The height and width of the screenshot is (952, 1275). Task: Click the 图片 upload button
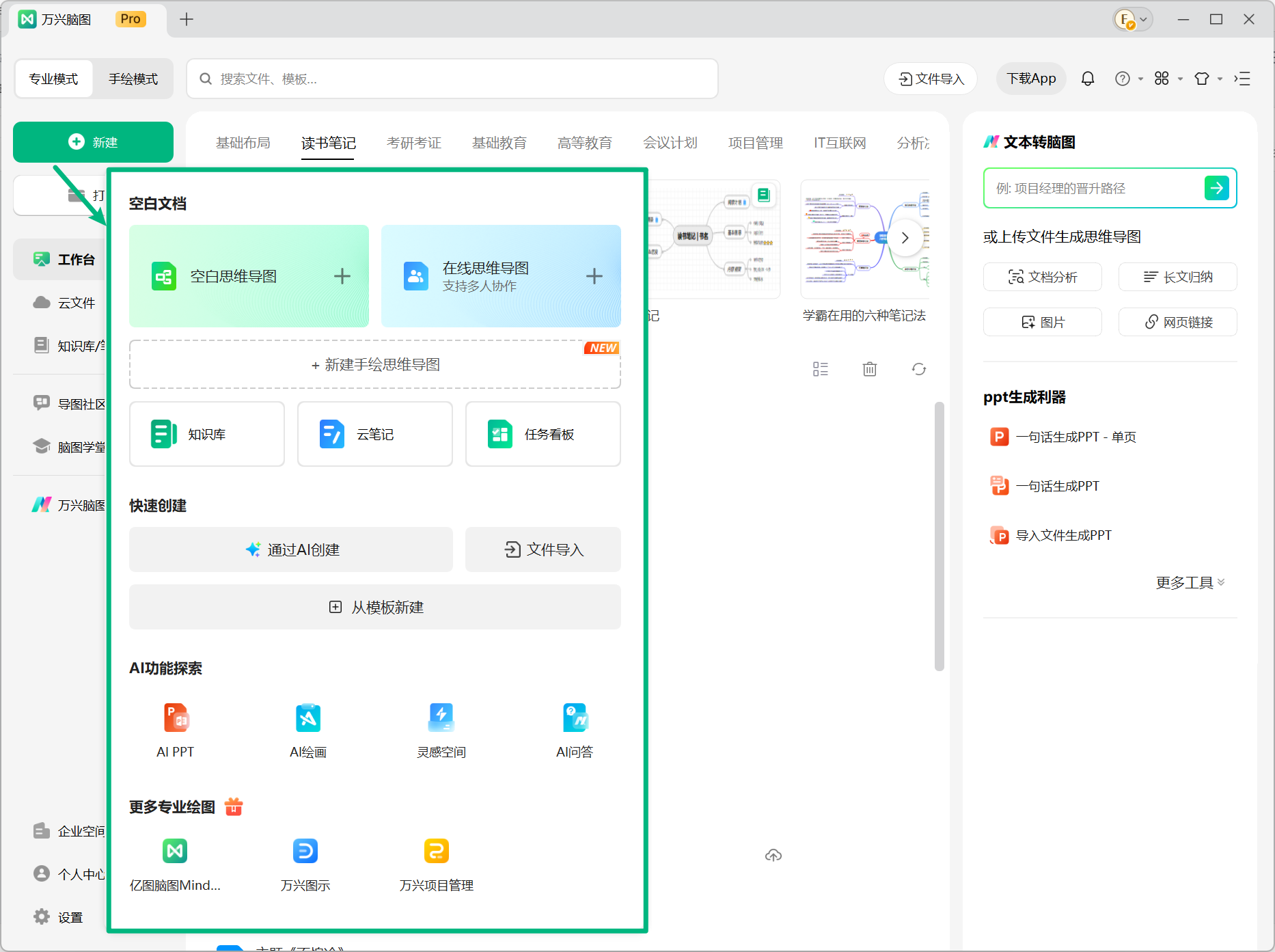coord(1043,322)
